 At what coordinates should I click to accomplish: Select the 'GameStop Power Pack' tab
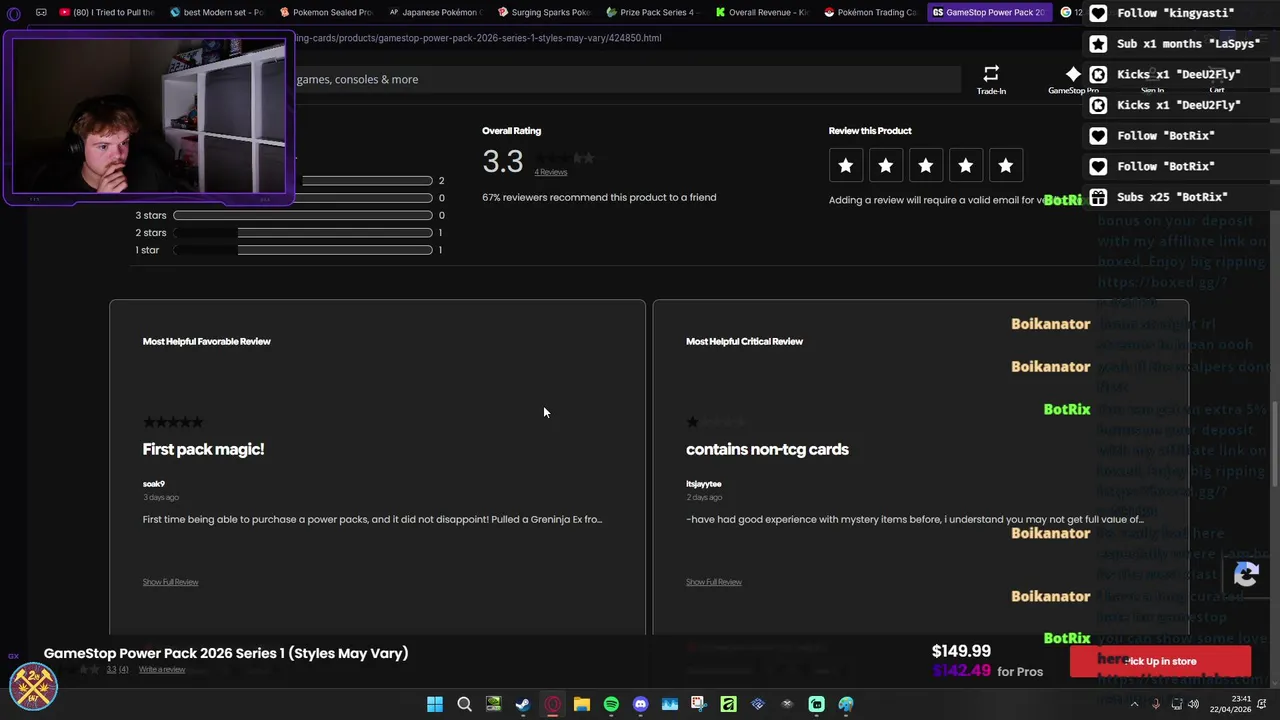coord(989,12)
